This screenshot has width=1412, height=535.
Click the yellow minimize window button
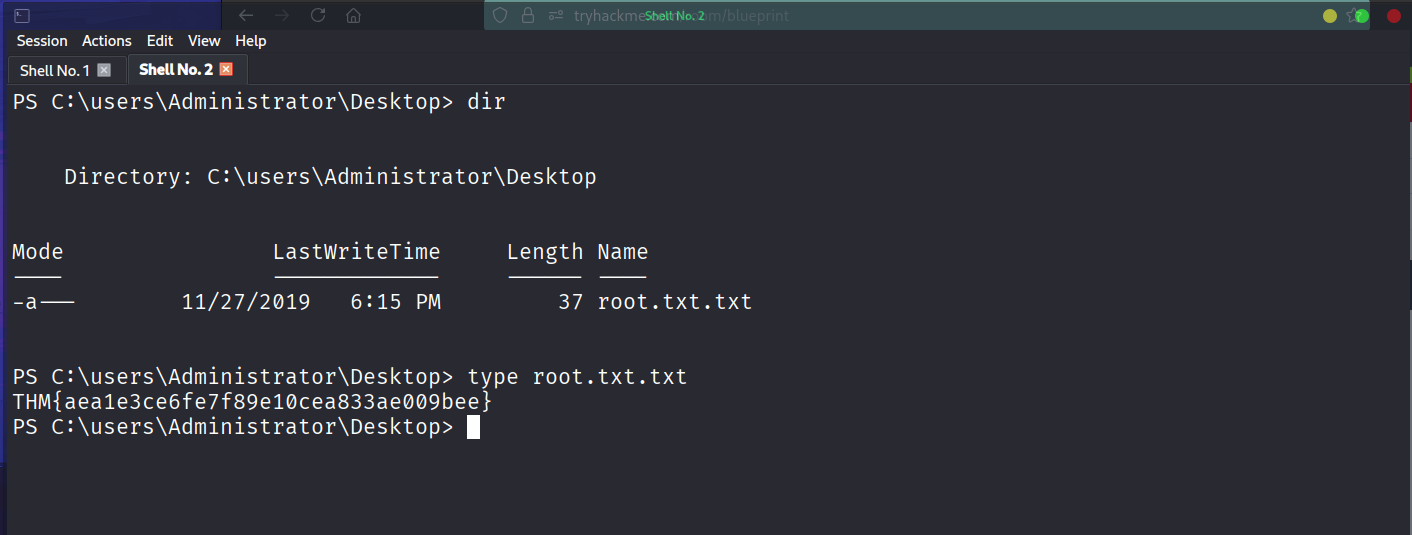(1329, 16)
